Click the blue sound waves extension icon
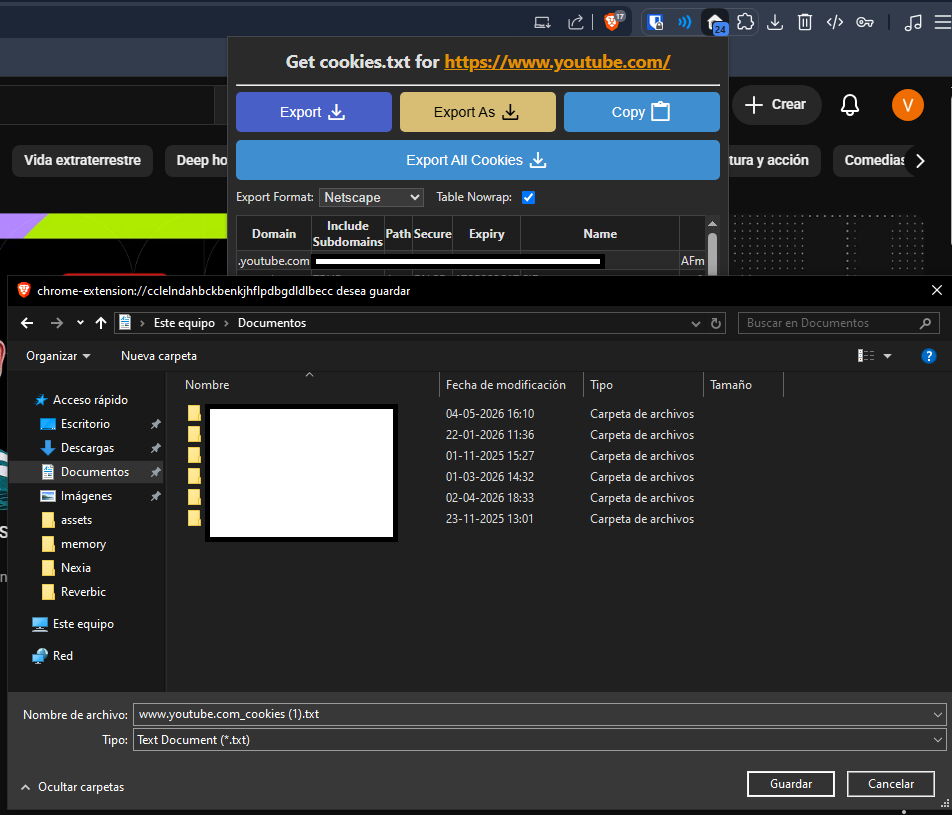This screenshot has height=815, width=952. point(685,22)
